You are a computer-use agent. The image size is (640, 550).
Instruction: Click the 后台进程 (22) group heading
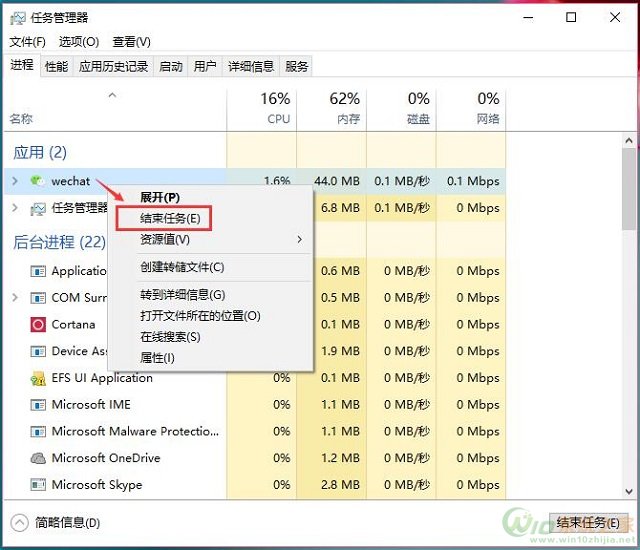[x=60, y=242]
